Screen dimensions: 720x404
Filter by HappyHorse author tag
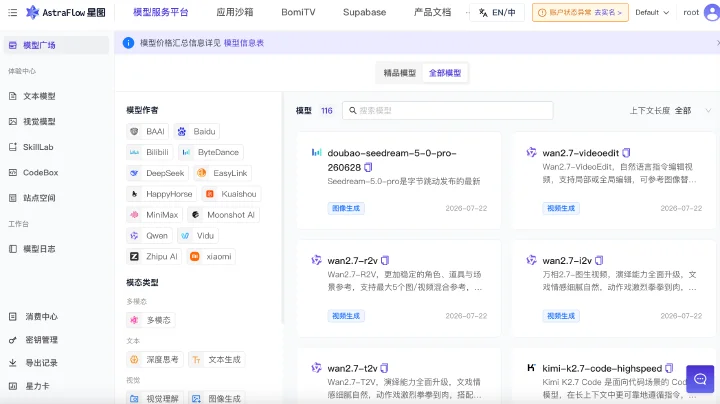point(161,194)
